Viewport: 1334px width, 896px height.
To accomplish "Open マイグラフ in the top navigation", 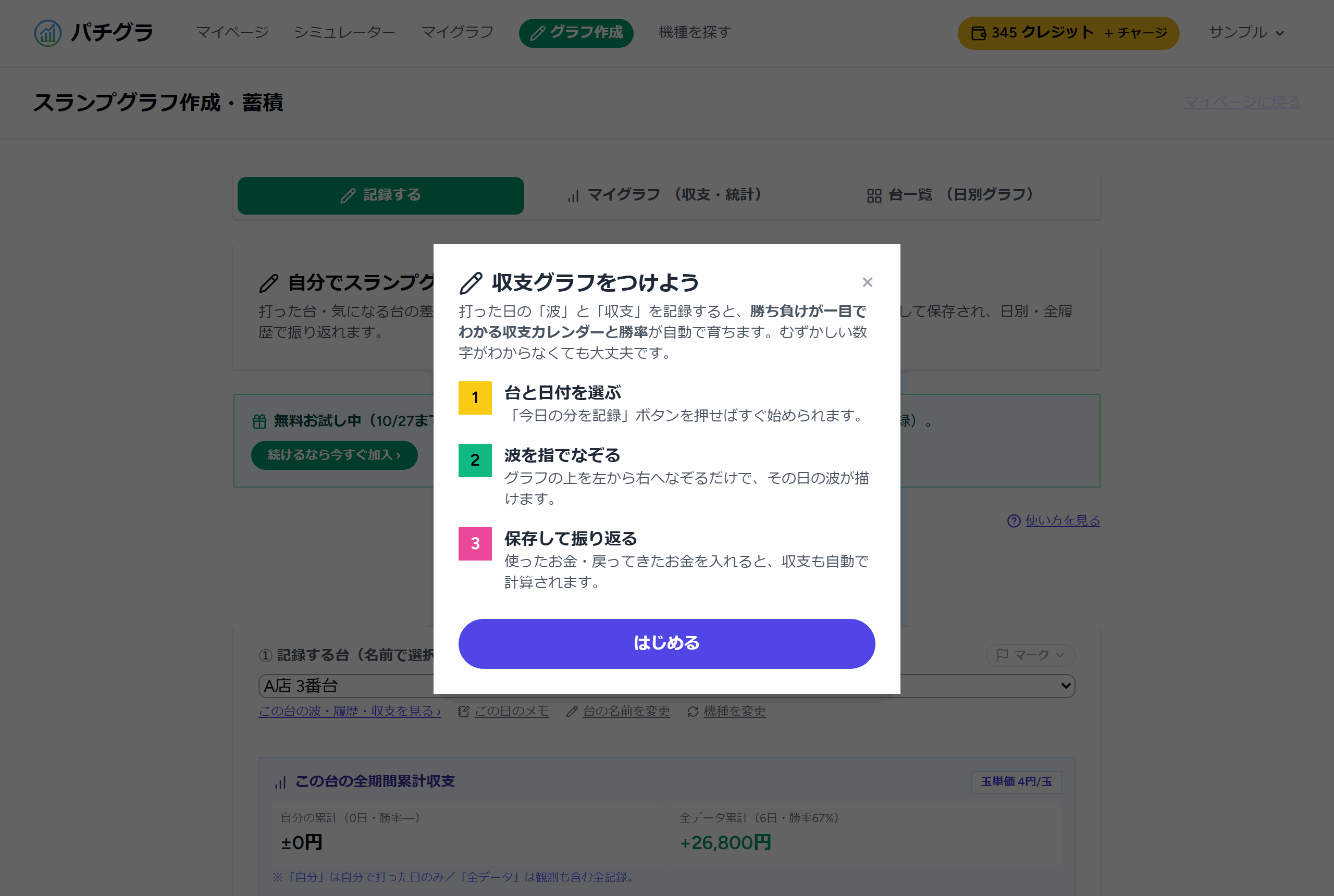I will [x=457, y=32].
